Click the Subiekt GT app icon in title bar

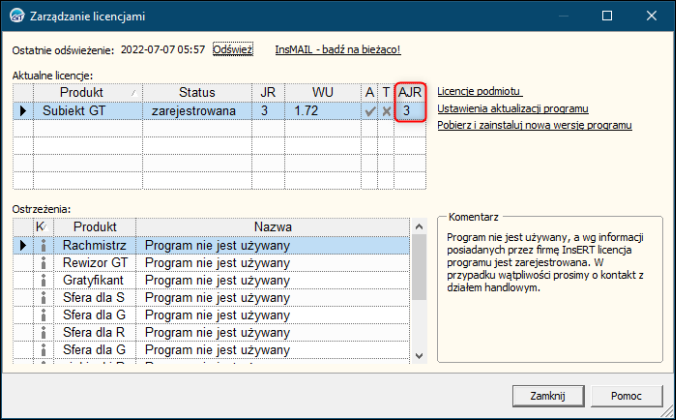pos(17,16)
